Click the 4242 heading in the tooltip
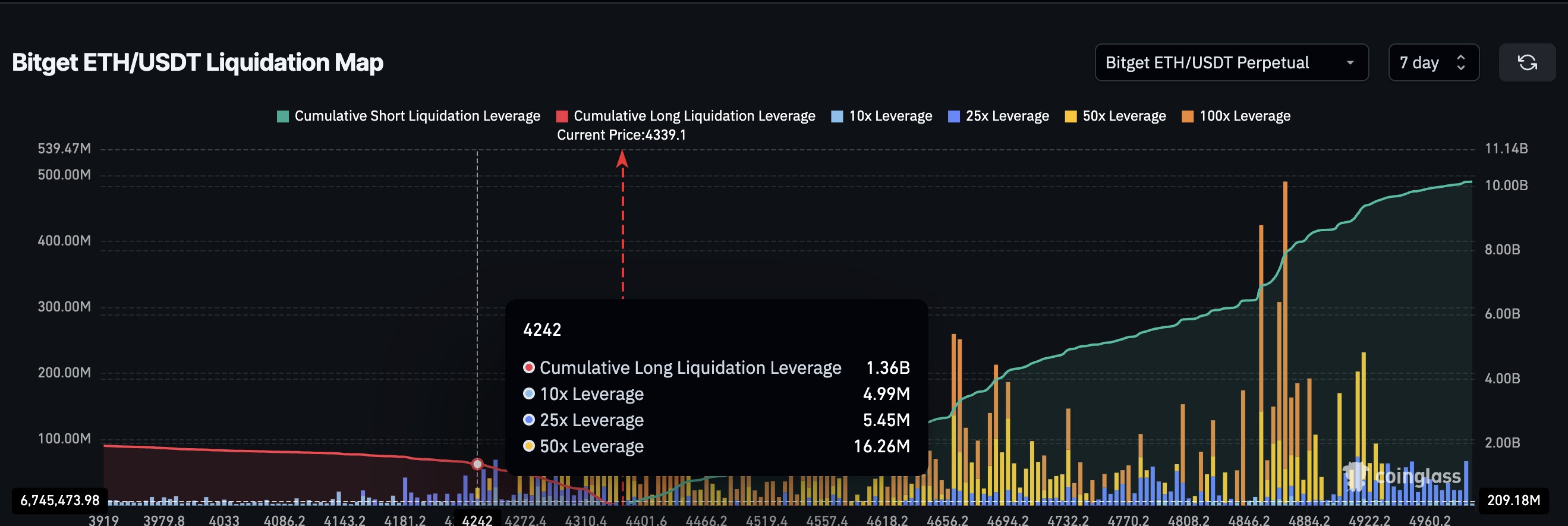Screen dimensions: 1568x526 point(541,330)
